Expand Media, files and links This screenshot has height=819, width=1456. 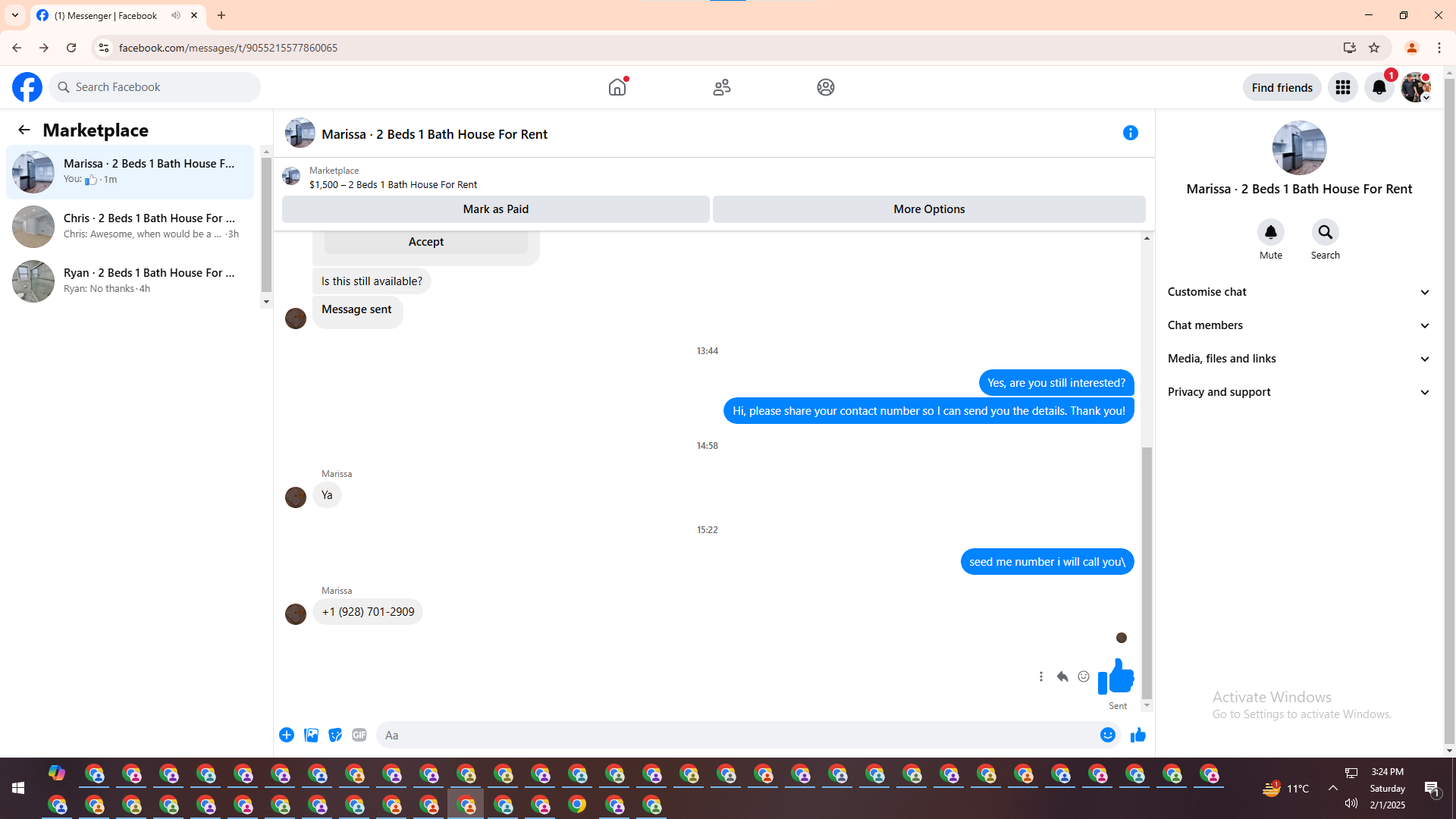pyautogui.click(x=1298, y=359)
